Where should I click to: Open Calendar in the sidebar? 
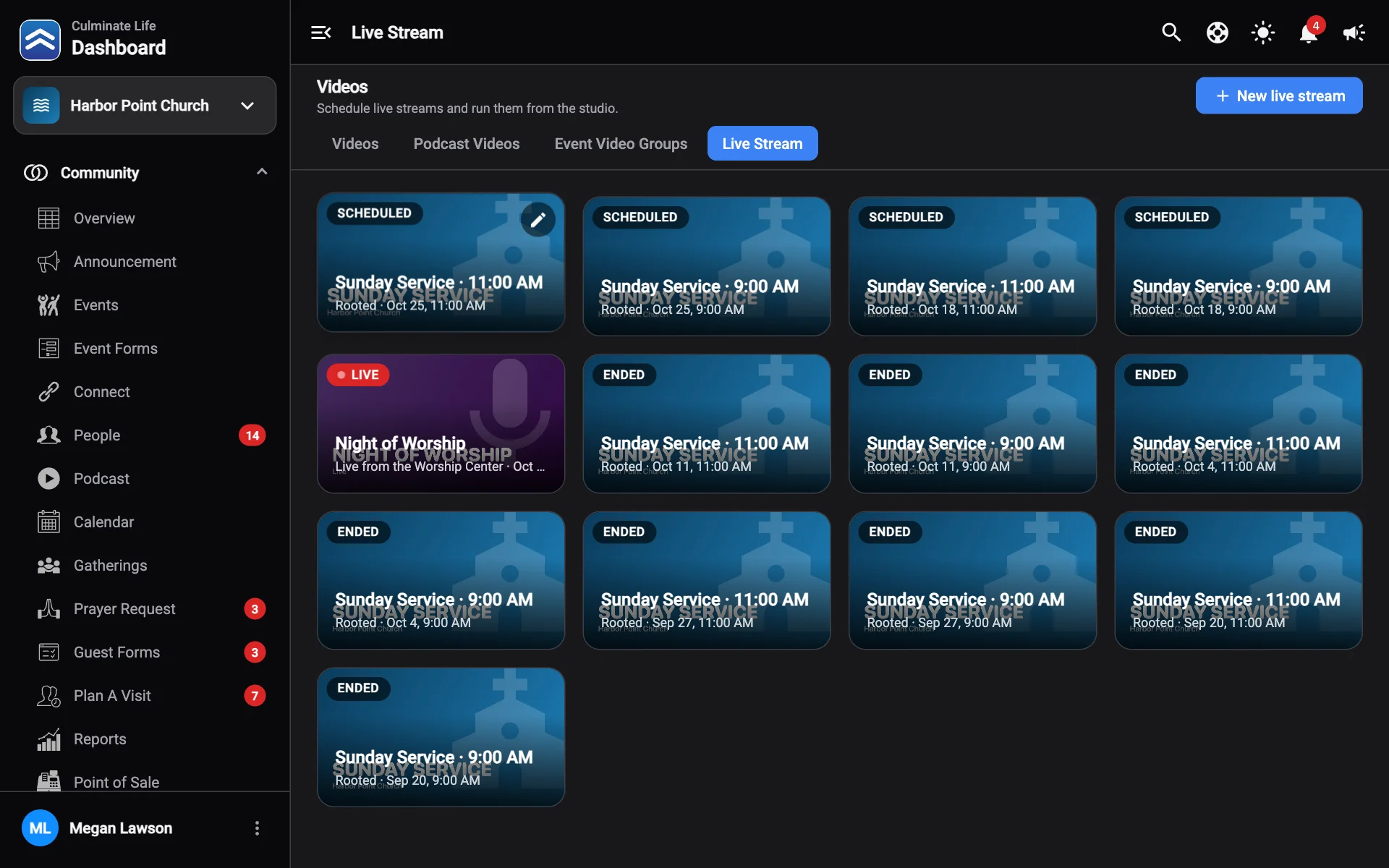[145, 522]
